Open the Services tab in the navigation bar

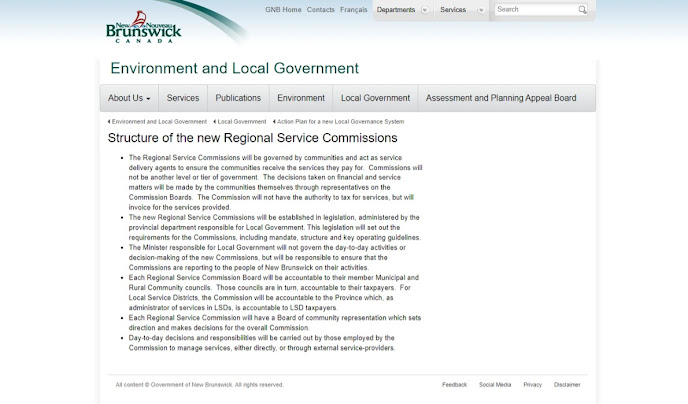(x=183, y=98)
